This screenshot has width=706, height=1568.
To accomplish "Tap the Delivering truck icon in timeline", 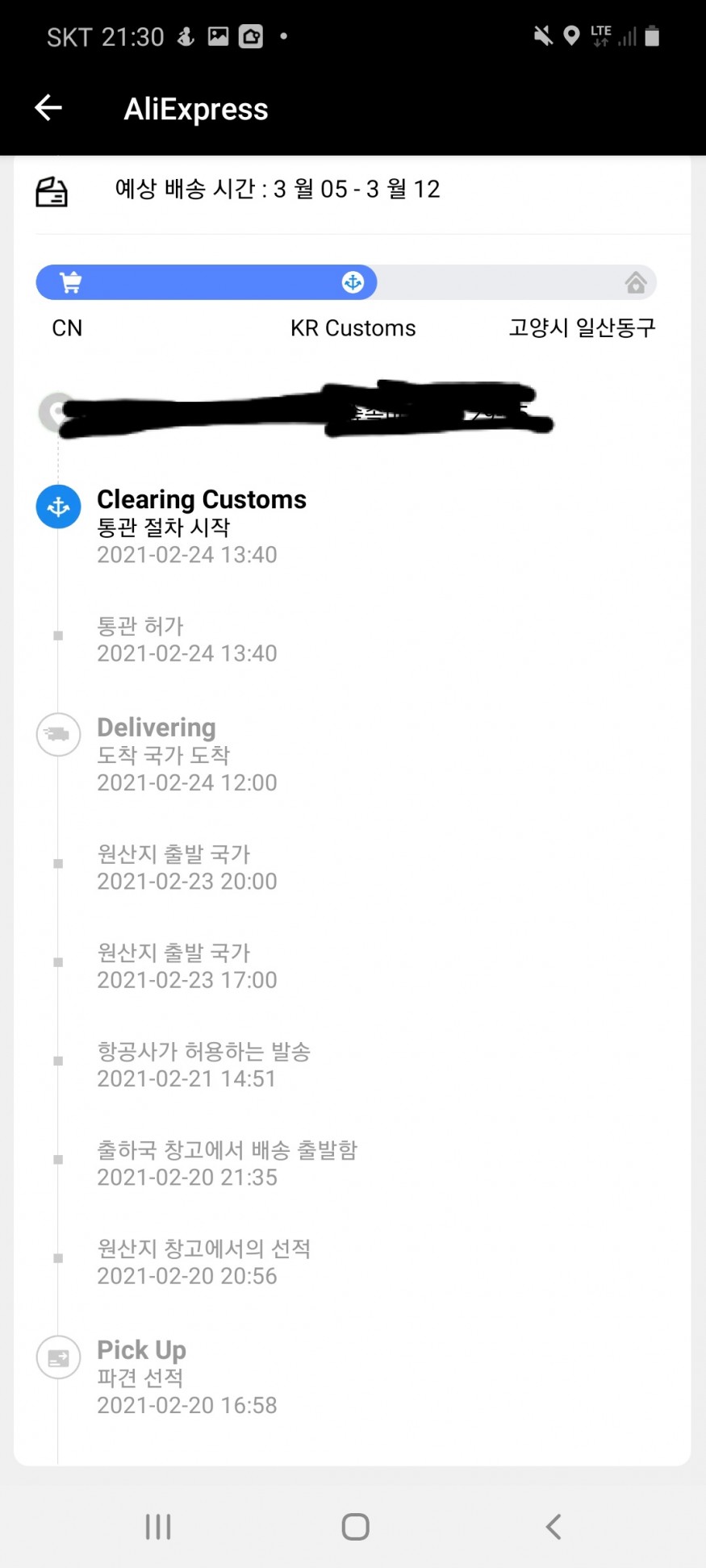I will click(x=58, y=734).
